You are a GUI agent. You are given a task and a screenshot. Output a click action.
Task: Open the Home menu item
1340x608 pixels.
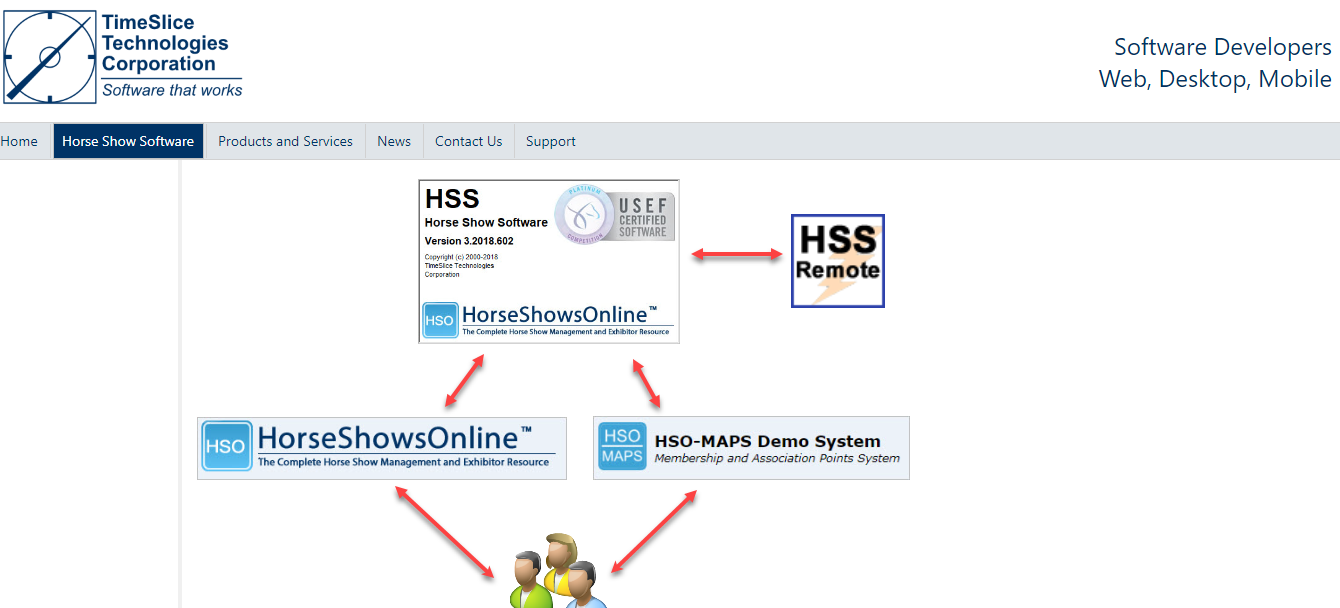(x=19, y=141)
